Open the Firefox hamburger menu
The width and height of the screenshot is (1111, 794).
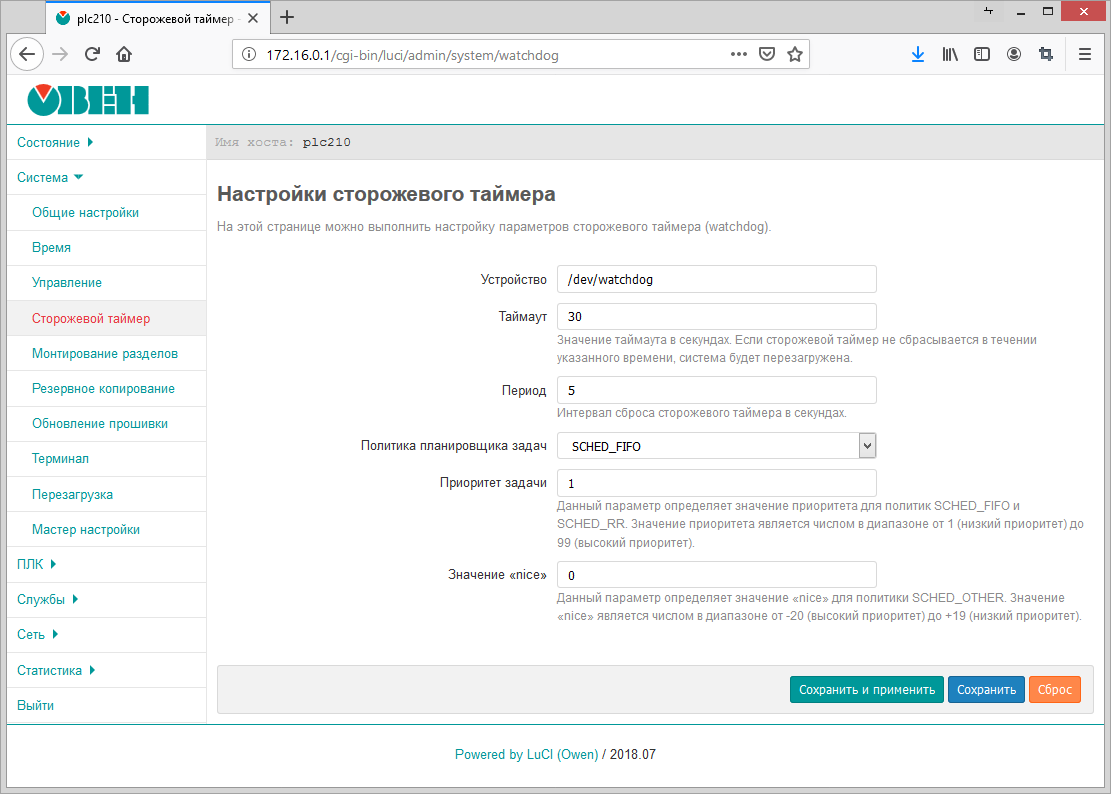coord(1084,55)
